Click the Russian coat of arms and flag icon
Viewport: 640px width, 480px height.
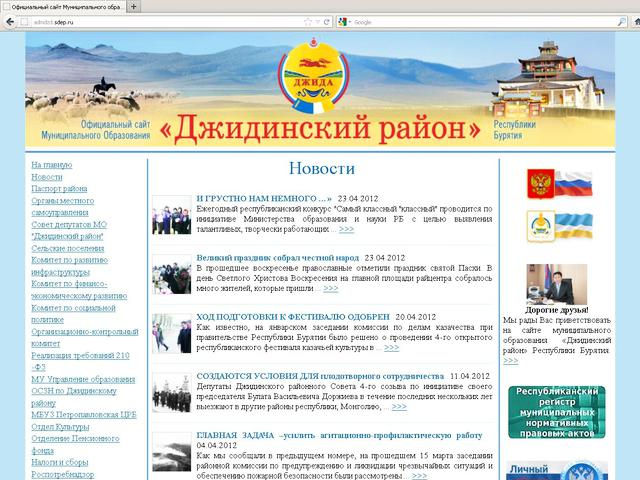(559, 184)
